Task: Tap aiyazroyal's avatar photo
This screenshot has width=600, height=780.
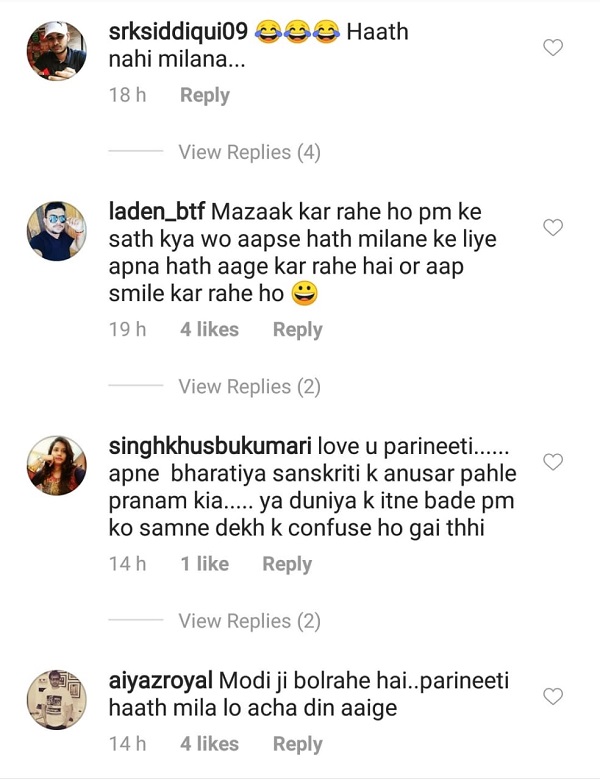Action: click(55, 699)
